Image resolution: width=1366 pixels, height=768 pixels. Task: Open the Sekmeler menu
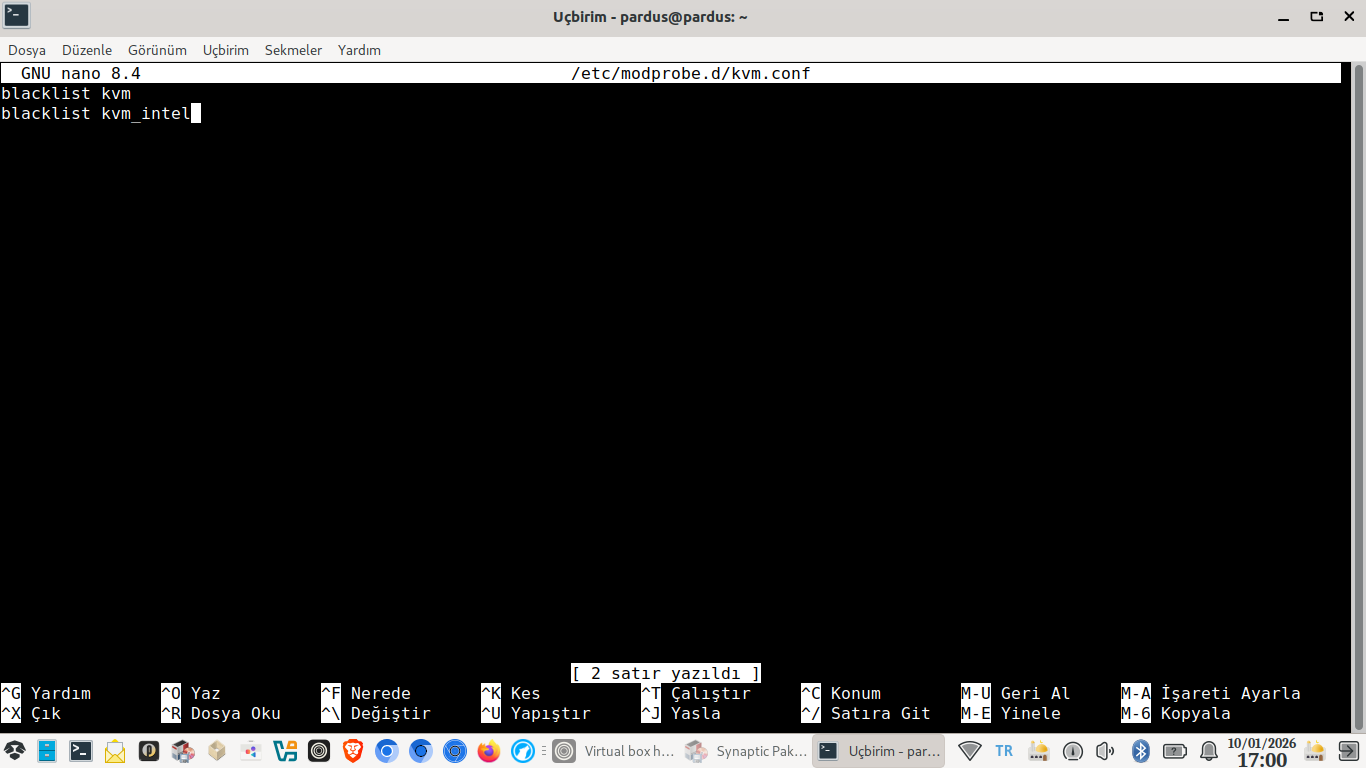point(293,50)
